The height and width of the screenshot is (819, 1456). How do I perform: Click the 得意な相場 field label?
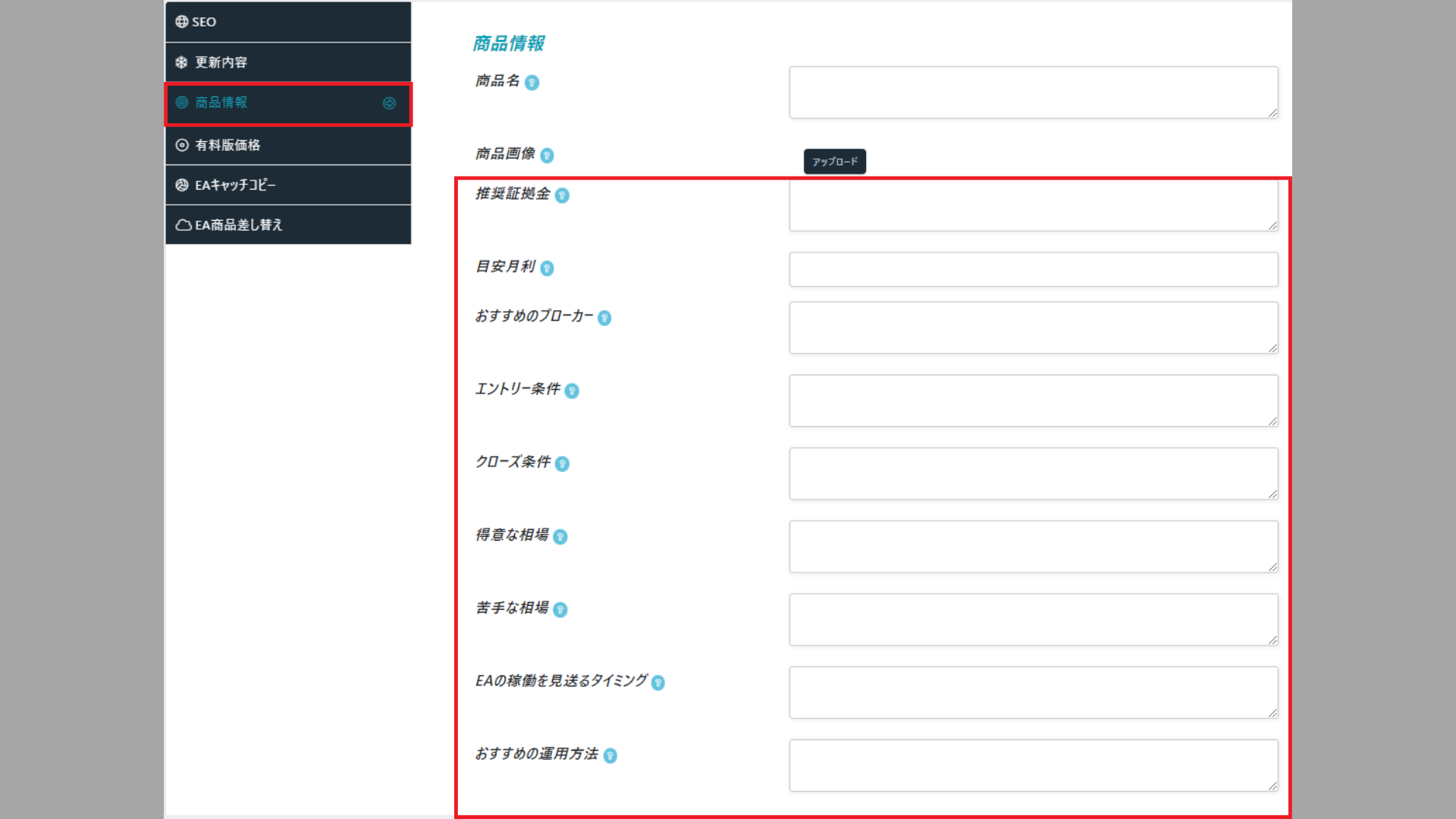click(512, 535)
